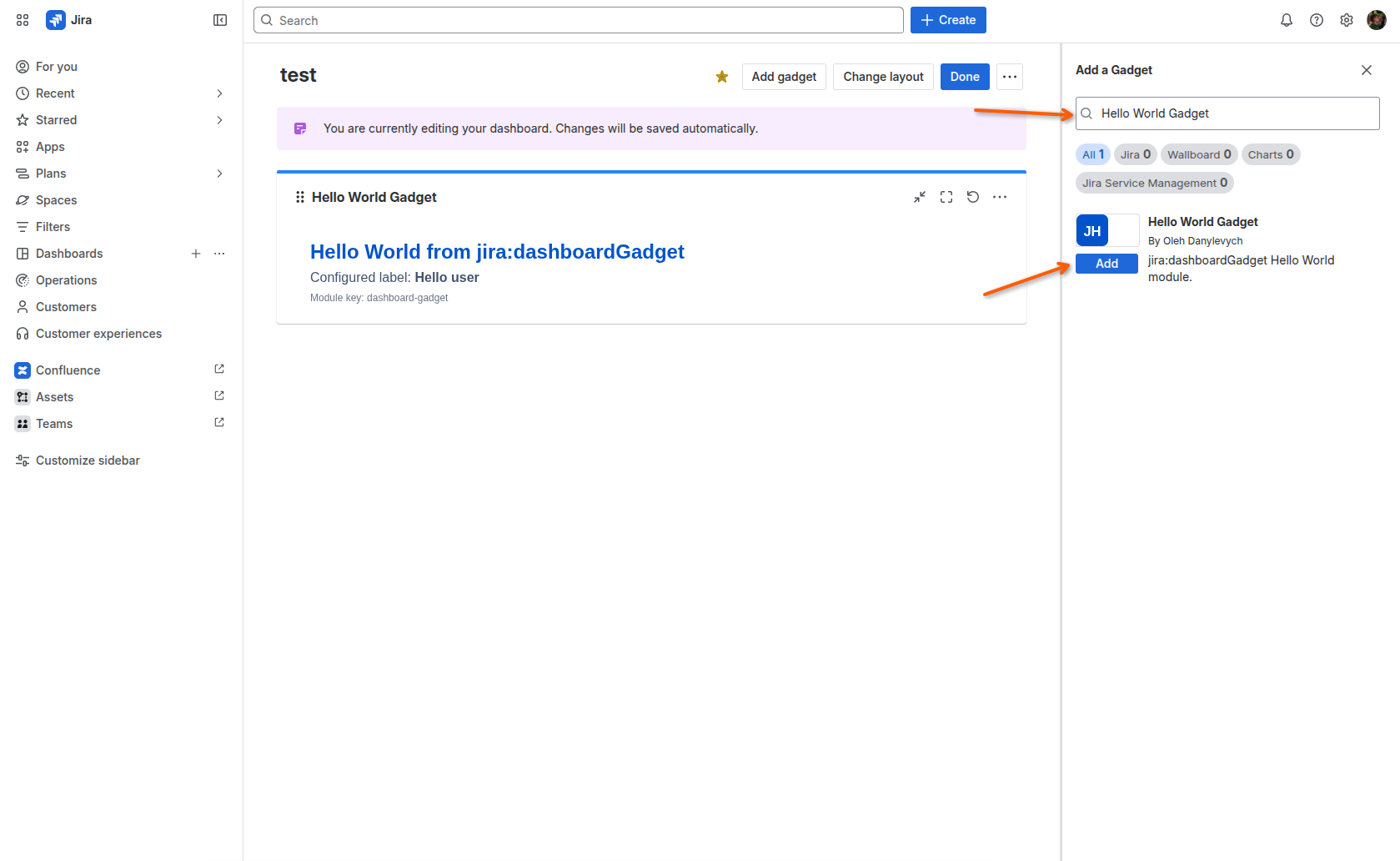Click the Assets app icon
This screenshot has height=861, width=1400.
23,397
